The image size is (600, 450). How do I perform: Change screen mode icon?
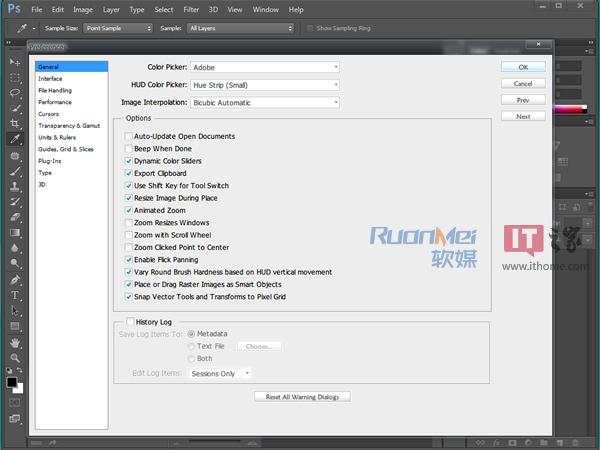click(15, 419)
